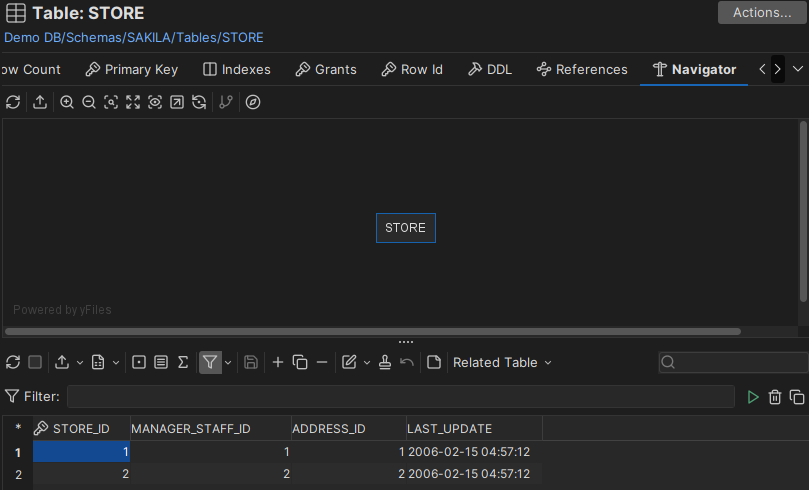The image size is (809, 490).
Task: Zoom out of the diagram
Action: tap(89, 102)
